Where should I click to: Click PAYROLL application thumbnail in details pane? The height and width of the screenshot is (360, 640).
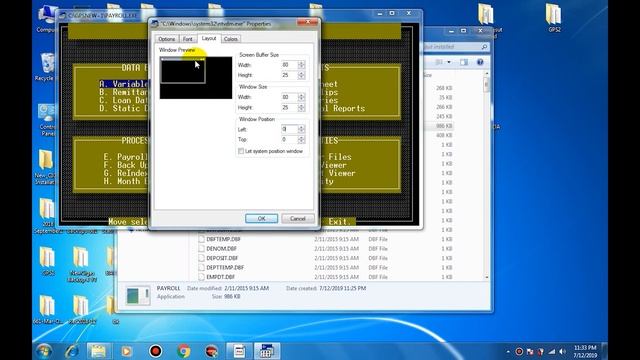[138, 296]
